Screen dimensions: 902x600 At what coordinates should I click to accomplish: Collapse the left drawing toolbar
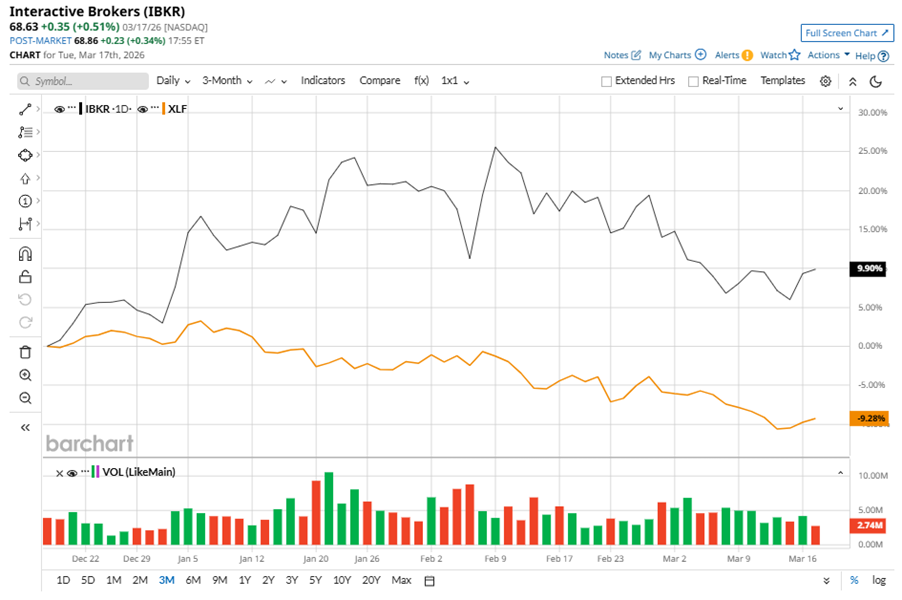(x=26, y=427)
